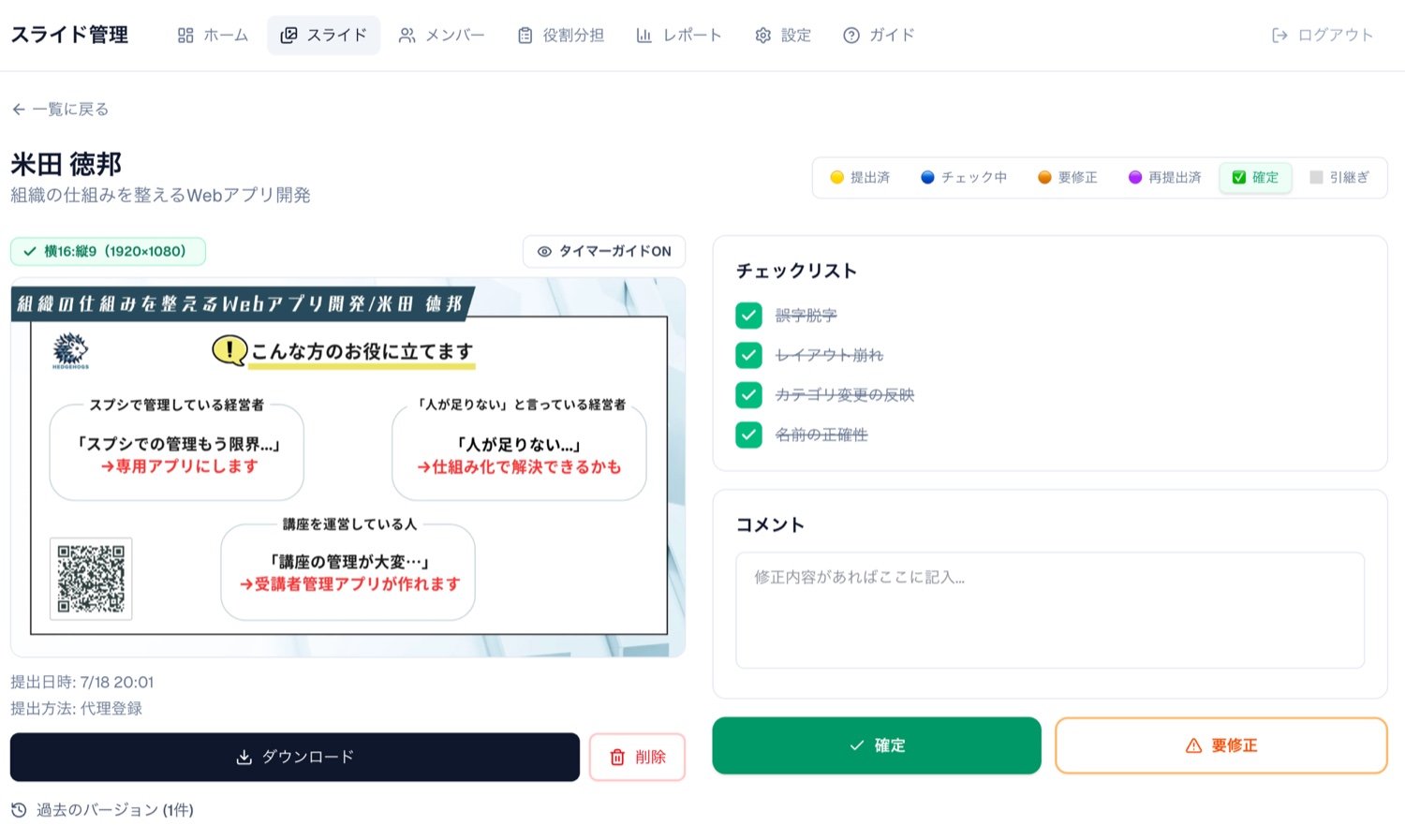Image resolution: width=1405 pixels, height=840 pixels.
Task: Click the warning triangle icon on 要修正 button
Action: 1193,745
